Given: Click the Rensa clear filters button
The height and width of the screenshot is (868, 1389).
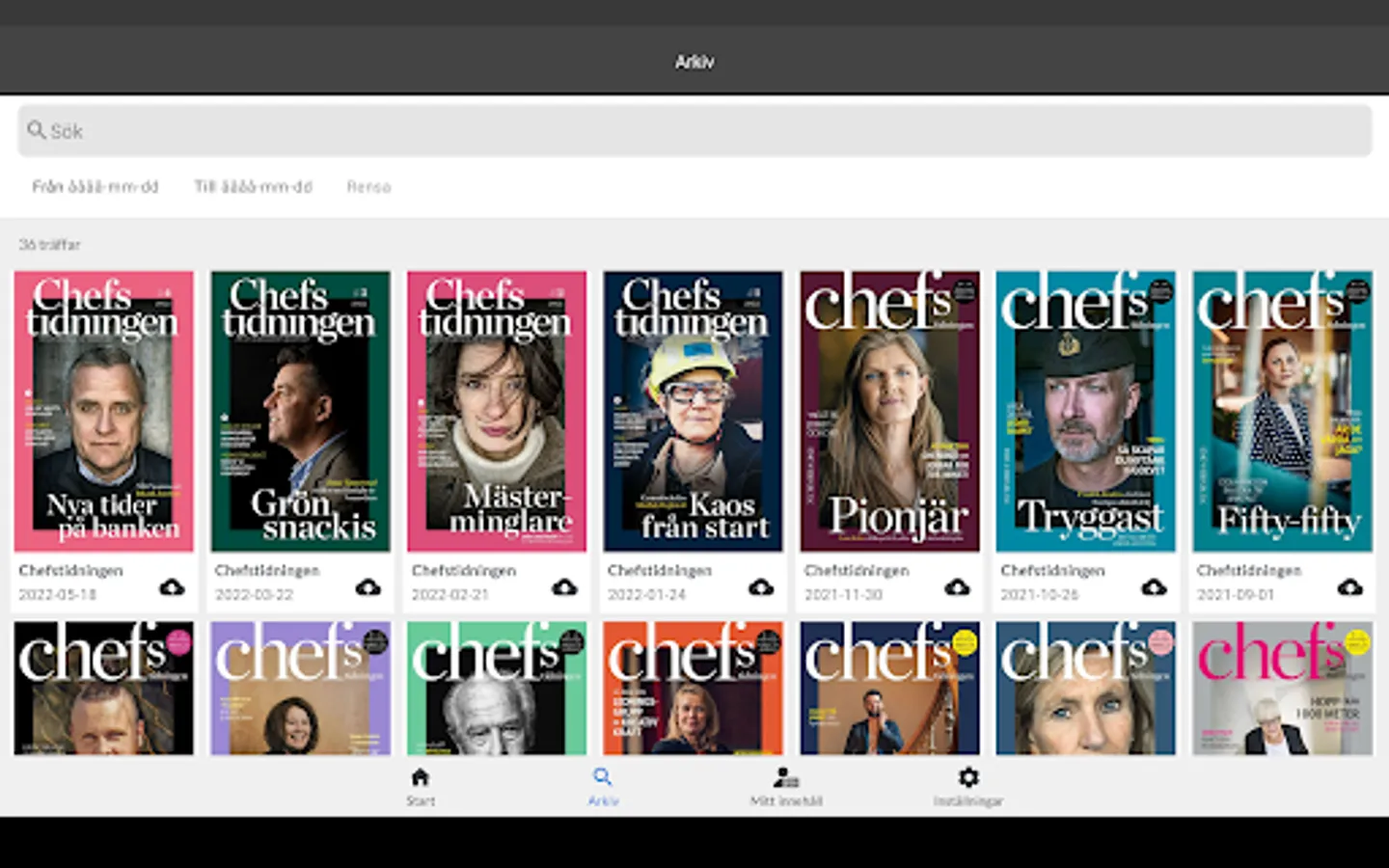Looking at the screenshot, I should pyautogui.click(x=368, y=187).
